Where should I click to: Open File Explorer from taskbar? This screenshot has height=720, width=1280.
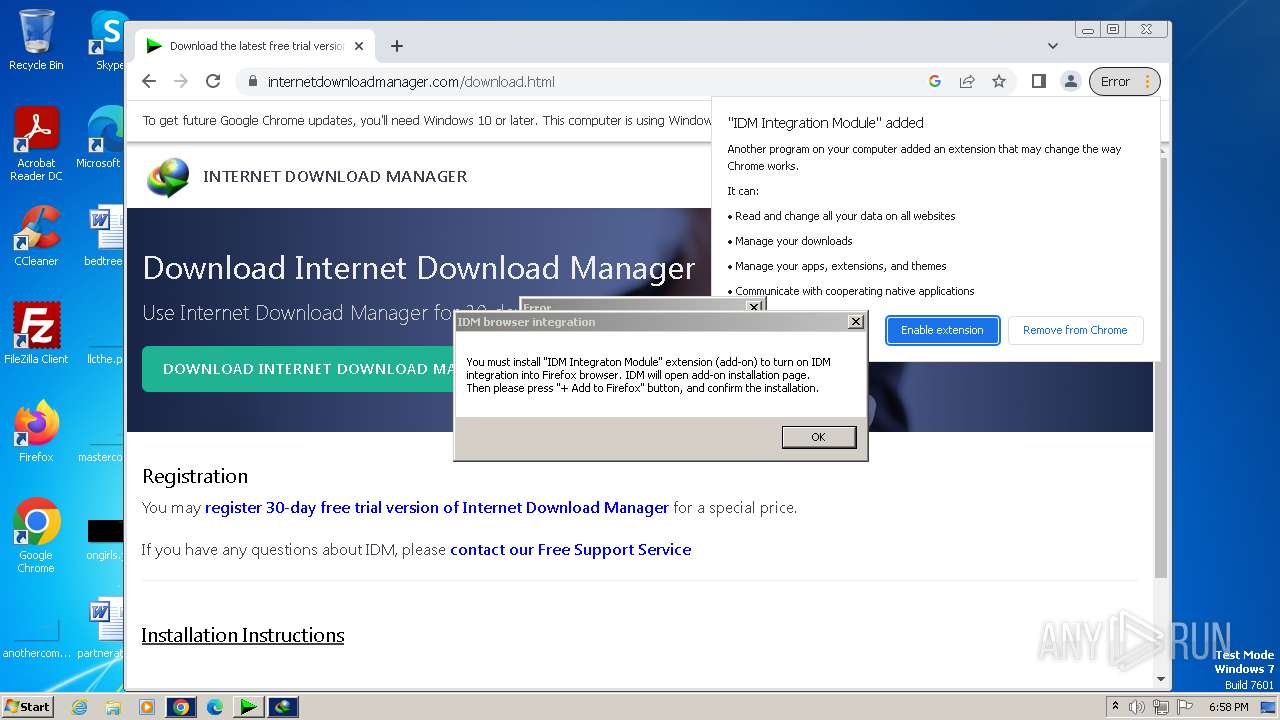pyautogui.click(x=113, y=707)
